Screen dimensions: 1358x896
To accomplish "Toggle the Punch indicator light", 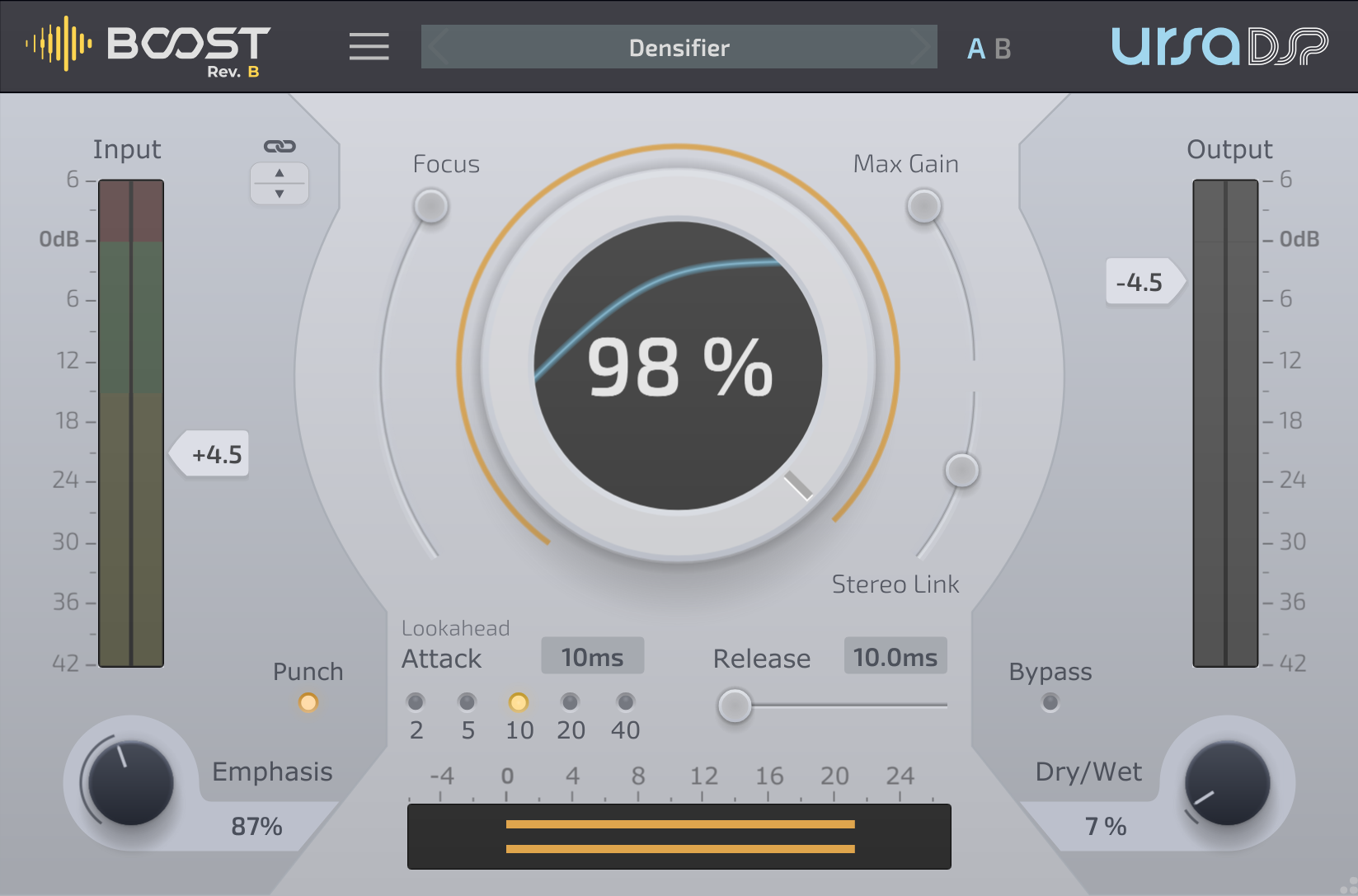I will [308, 702].
